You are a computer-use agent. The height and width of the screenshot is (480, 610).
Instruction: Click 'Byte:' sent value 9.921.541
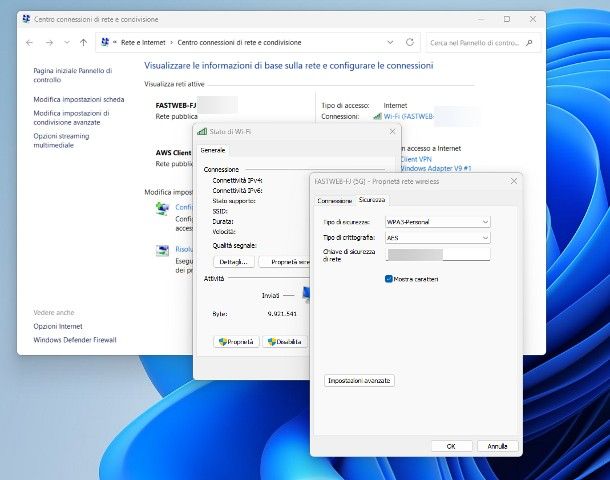pos(282,314)
